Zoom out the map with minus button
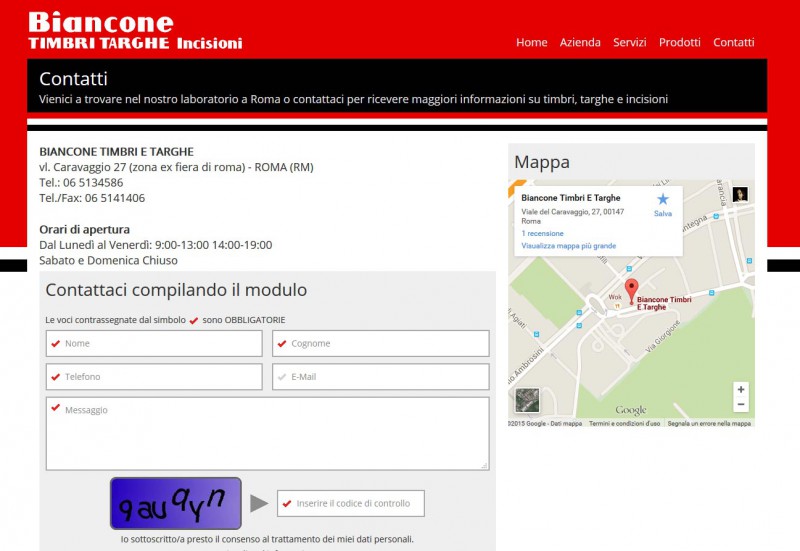 (741, 405)
